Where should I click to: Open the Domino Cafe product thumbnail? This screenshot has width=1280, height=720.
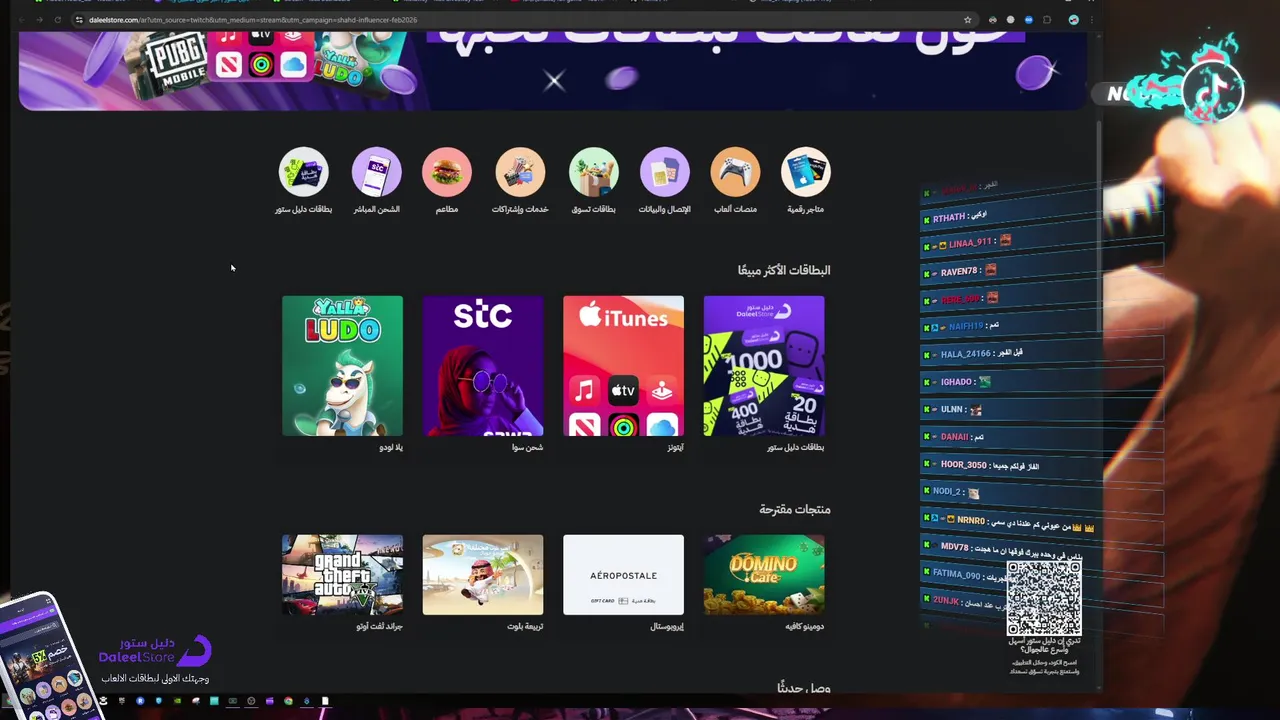click(764, 575)
